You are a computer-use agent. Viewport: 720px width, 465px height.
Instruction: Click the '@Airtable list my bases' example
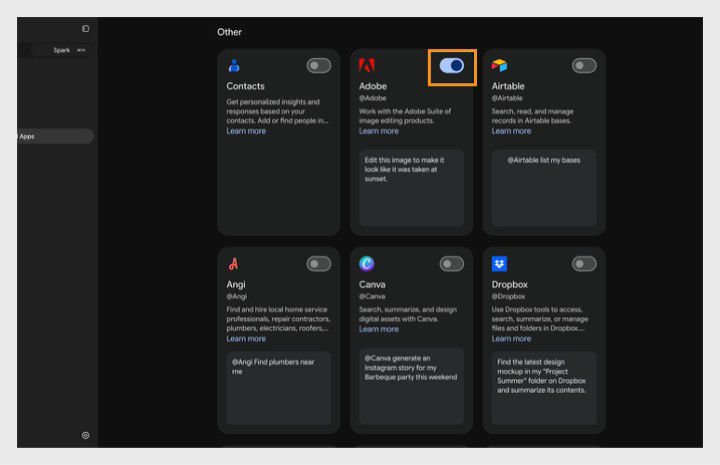point(544,188)
